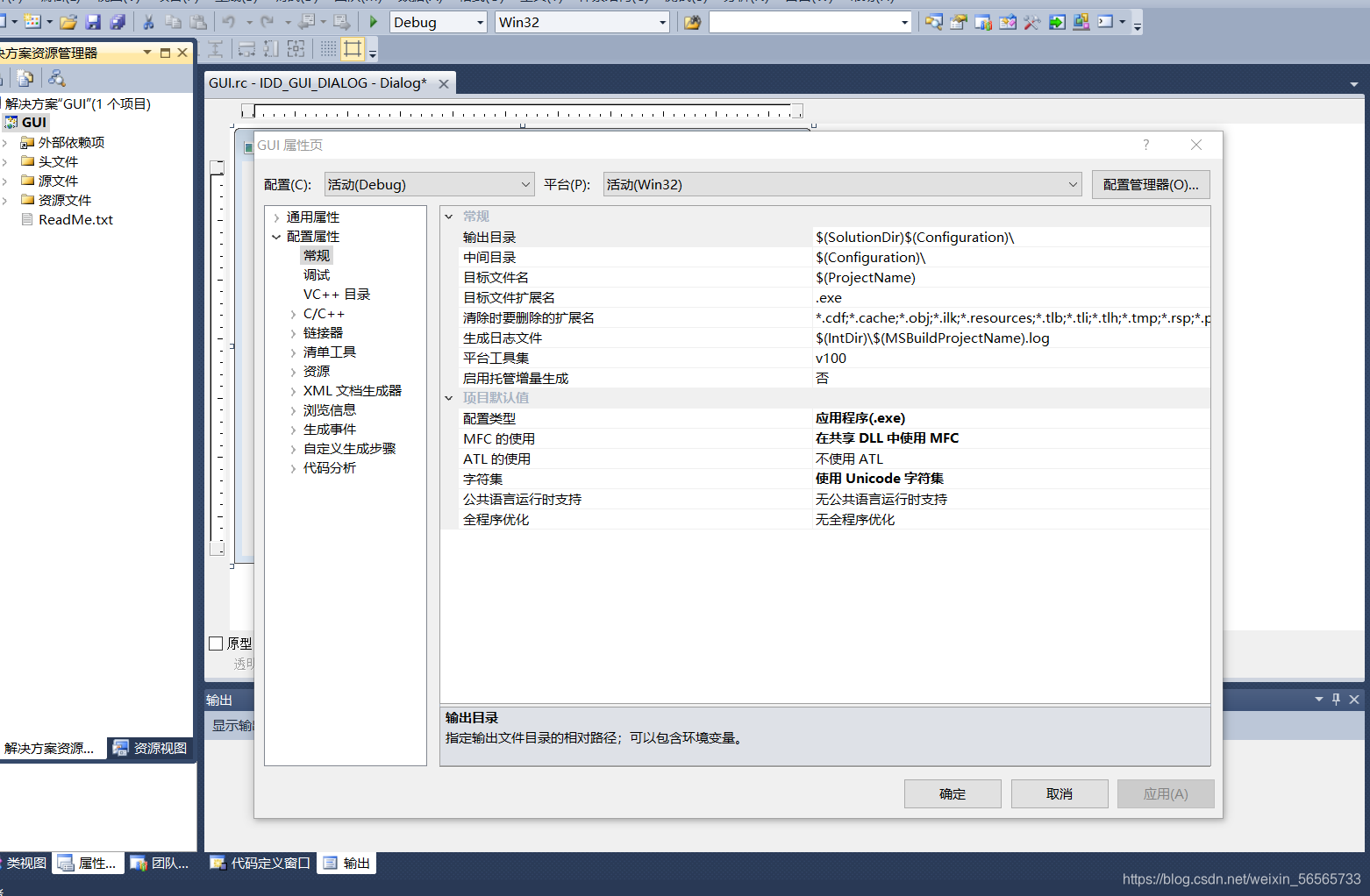Viewport: 1370px width, 896px height.
Task: Click Show All Files icon in Solution Explorer
Action: click(25, 79)
